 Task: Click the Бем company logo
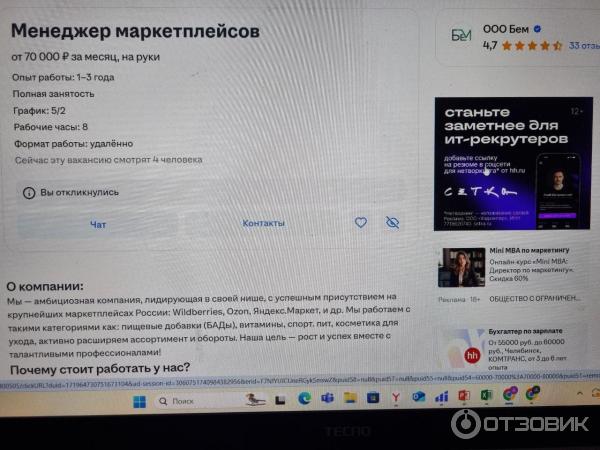461,36
